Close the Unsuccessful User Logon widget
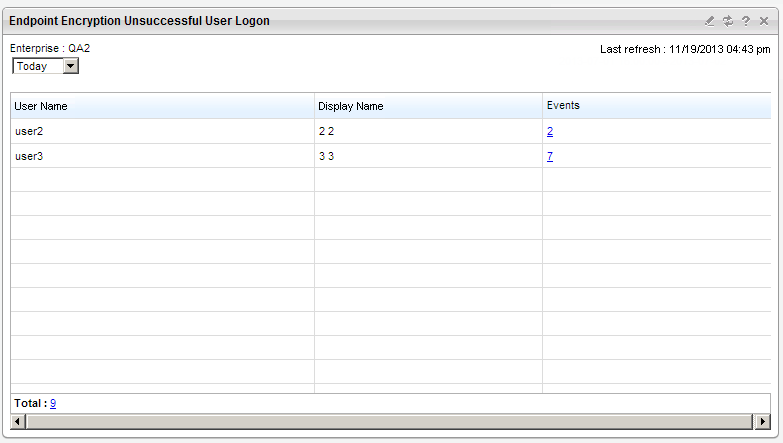This screenshot has width=783, height=443. [x=764, y=21]
